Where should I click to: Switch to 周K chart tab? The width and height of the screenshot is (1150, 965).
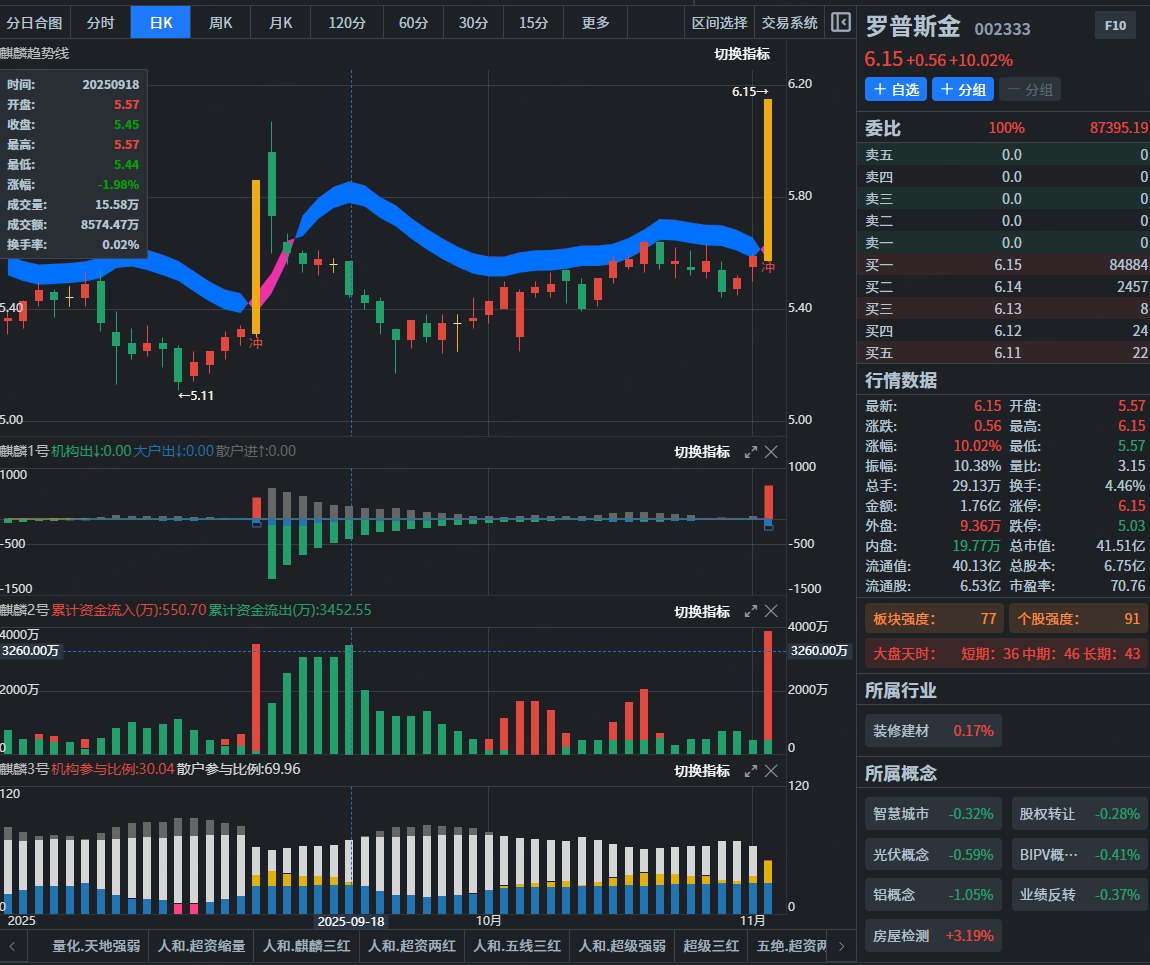click(x=220, y=23)
